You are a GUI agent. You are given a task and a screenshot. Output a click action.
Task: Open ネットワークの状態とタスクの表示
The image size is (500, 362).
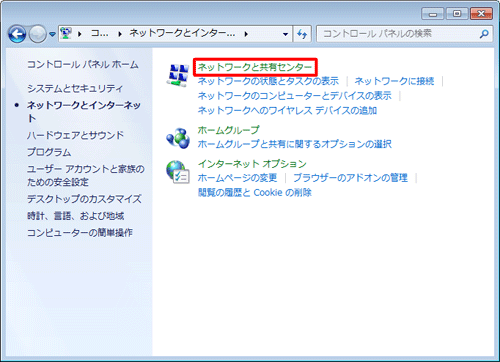coord(268,81)
